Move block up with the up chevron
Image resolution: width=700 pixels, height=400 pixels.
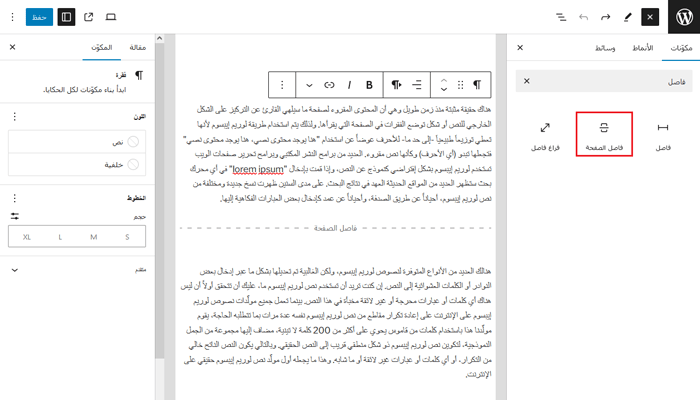click(x=444, y=80)
